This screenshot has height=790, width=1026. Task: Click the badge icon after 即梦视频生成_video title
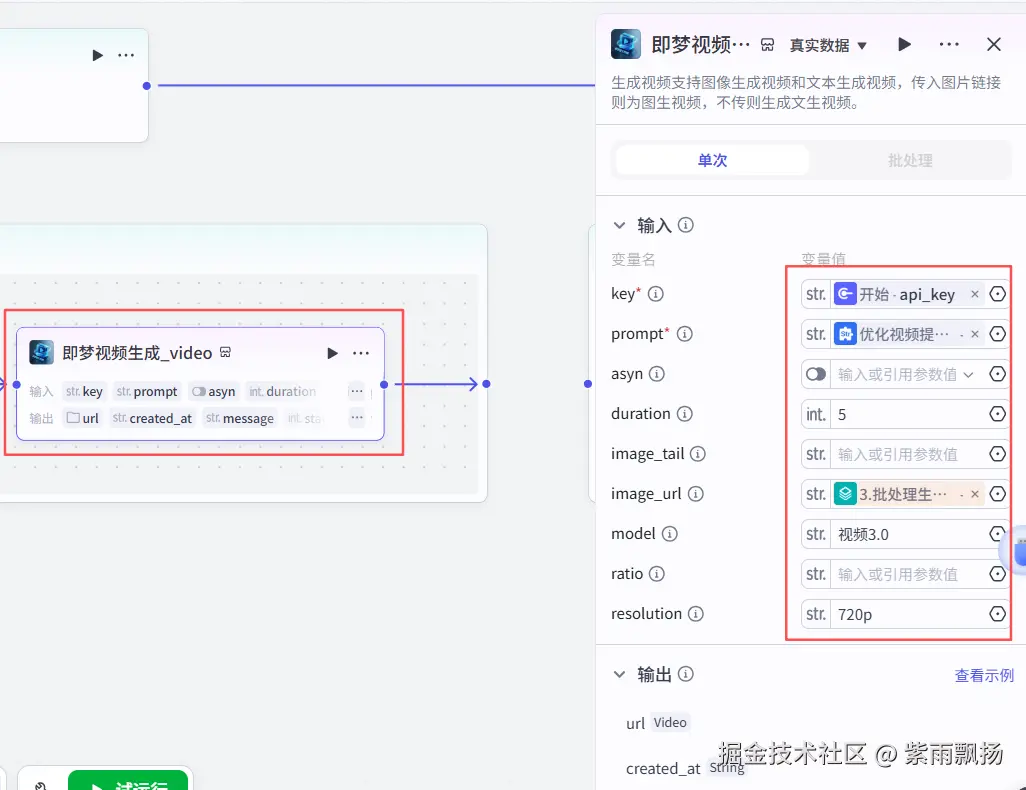[x=226, y=353]
